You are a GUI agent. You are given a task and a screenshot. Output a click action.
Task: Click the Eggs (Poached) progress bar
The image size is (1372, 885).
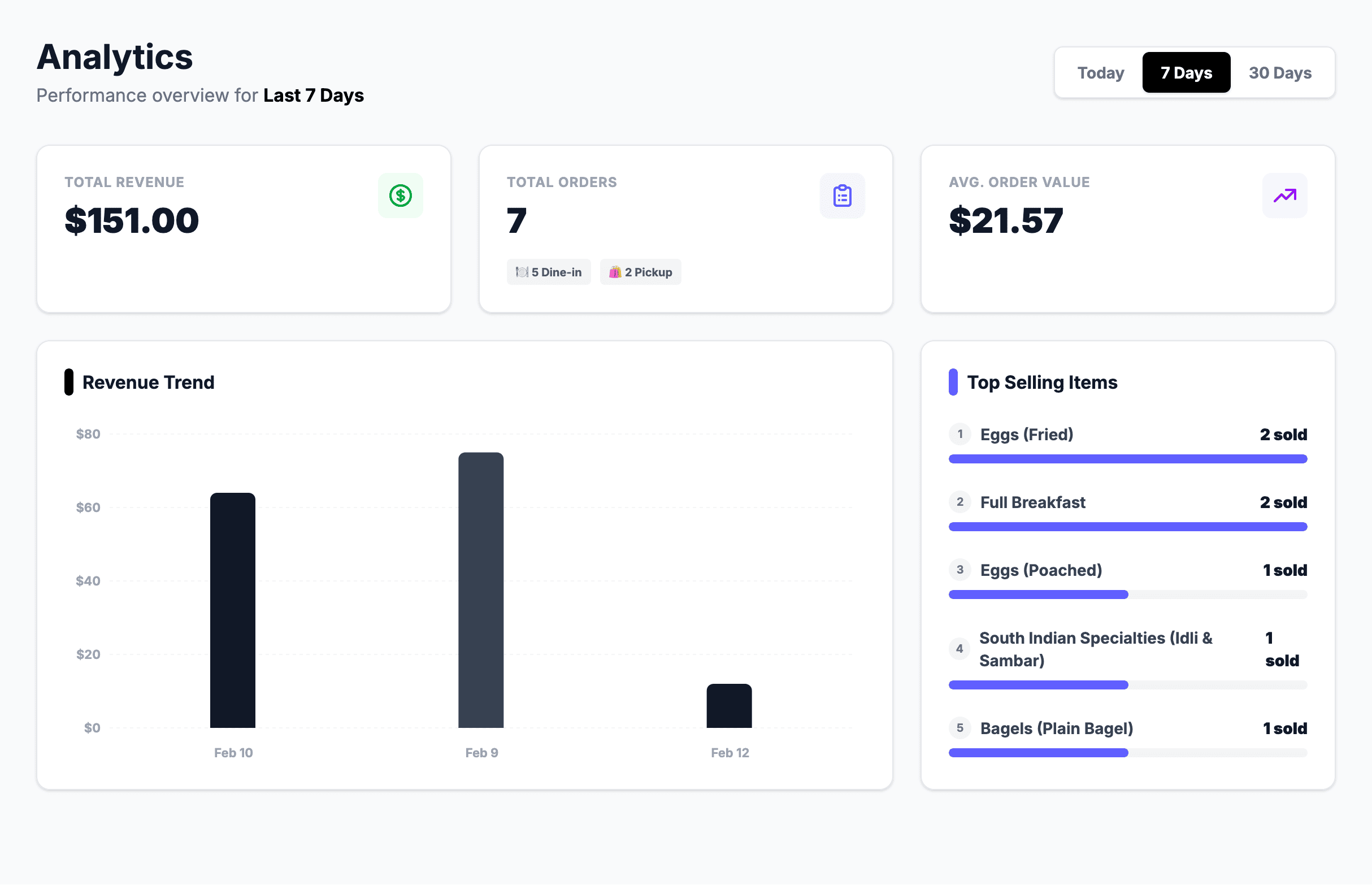click(x=1127, y=594)
